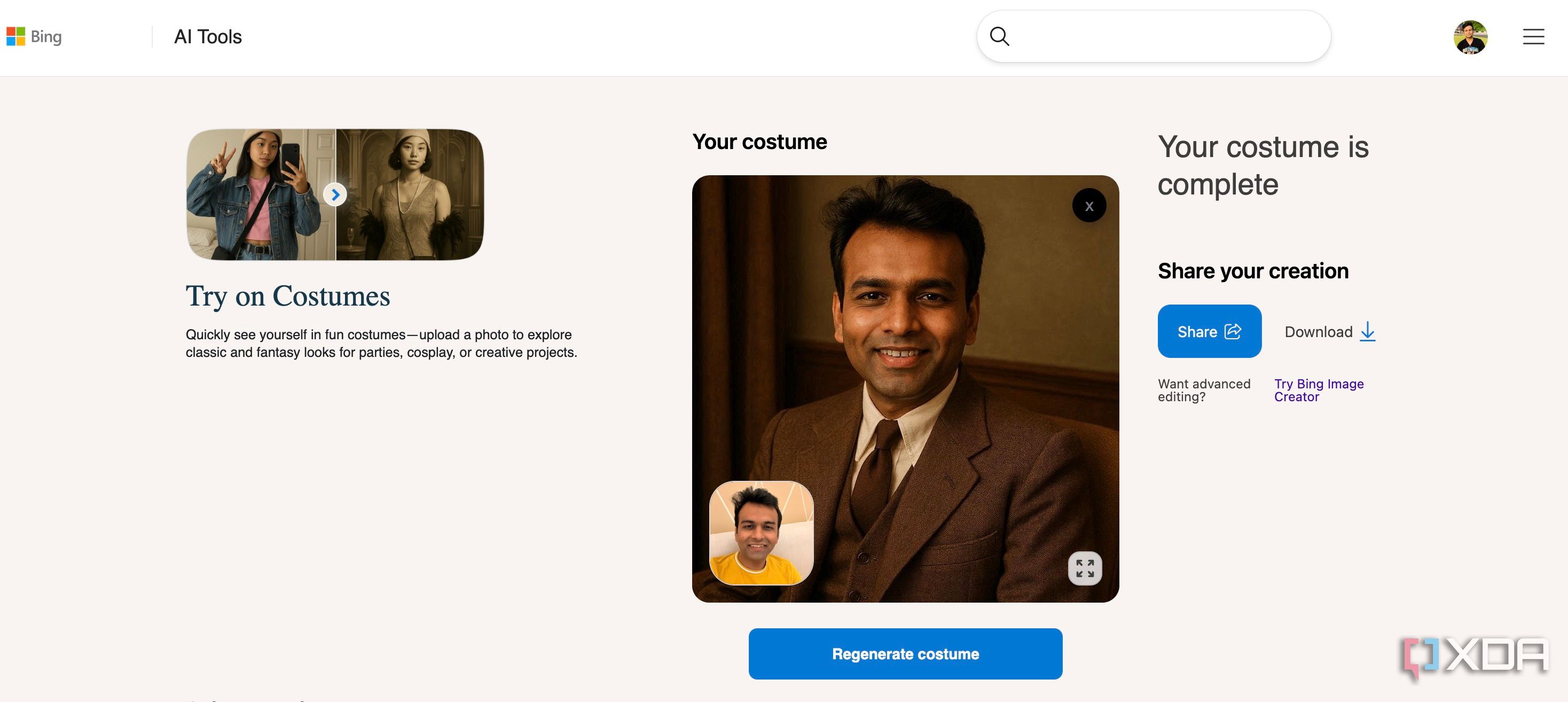Screen dimensions: 1568x702
Task: Click the Bing logo
Action: (34, 36)
